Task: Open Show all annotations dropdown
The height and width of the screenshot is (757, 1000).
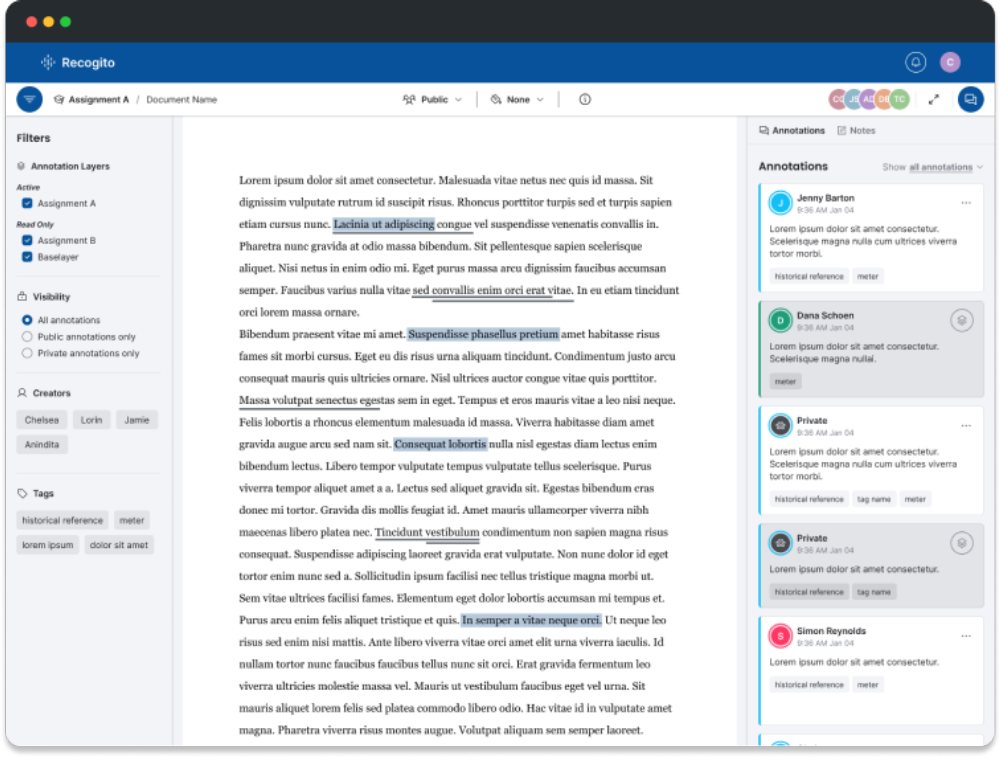Action: 945,167
